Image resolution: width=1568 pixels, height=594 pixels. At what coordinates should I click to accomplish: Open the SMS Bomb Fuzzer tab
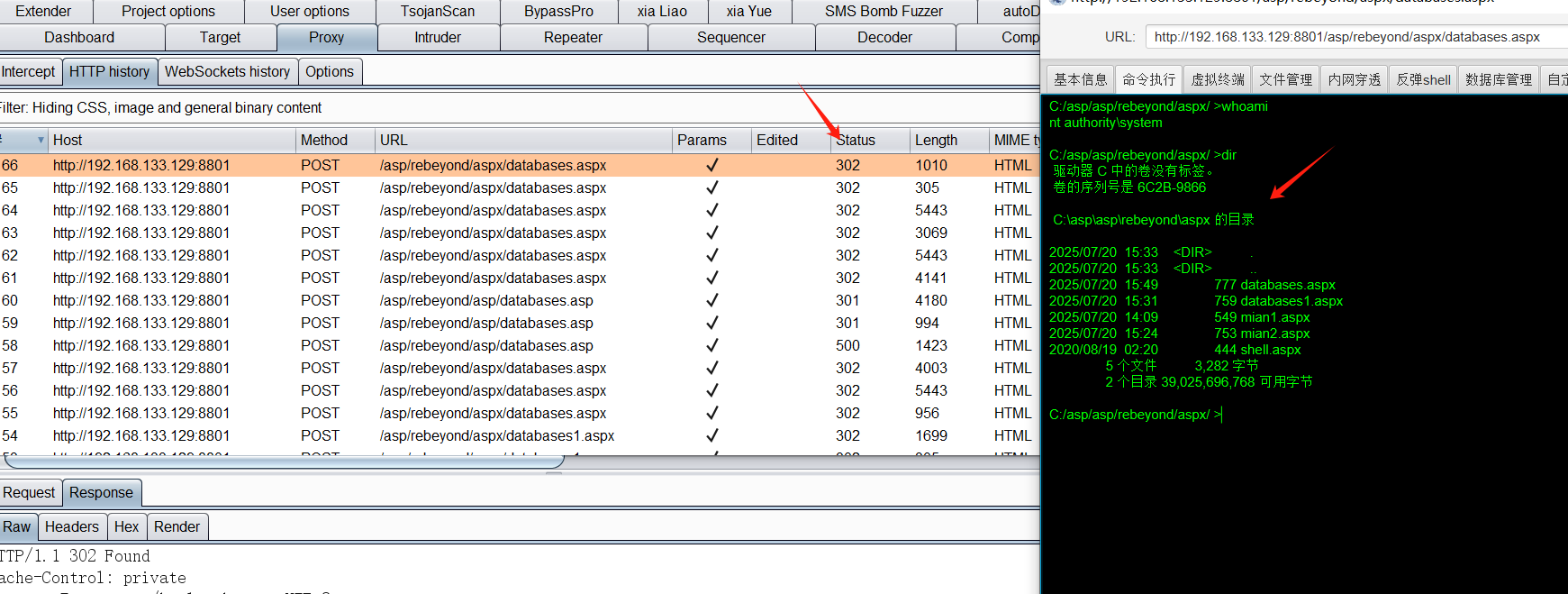point(884,11)
